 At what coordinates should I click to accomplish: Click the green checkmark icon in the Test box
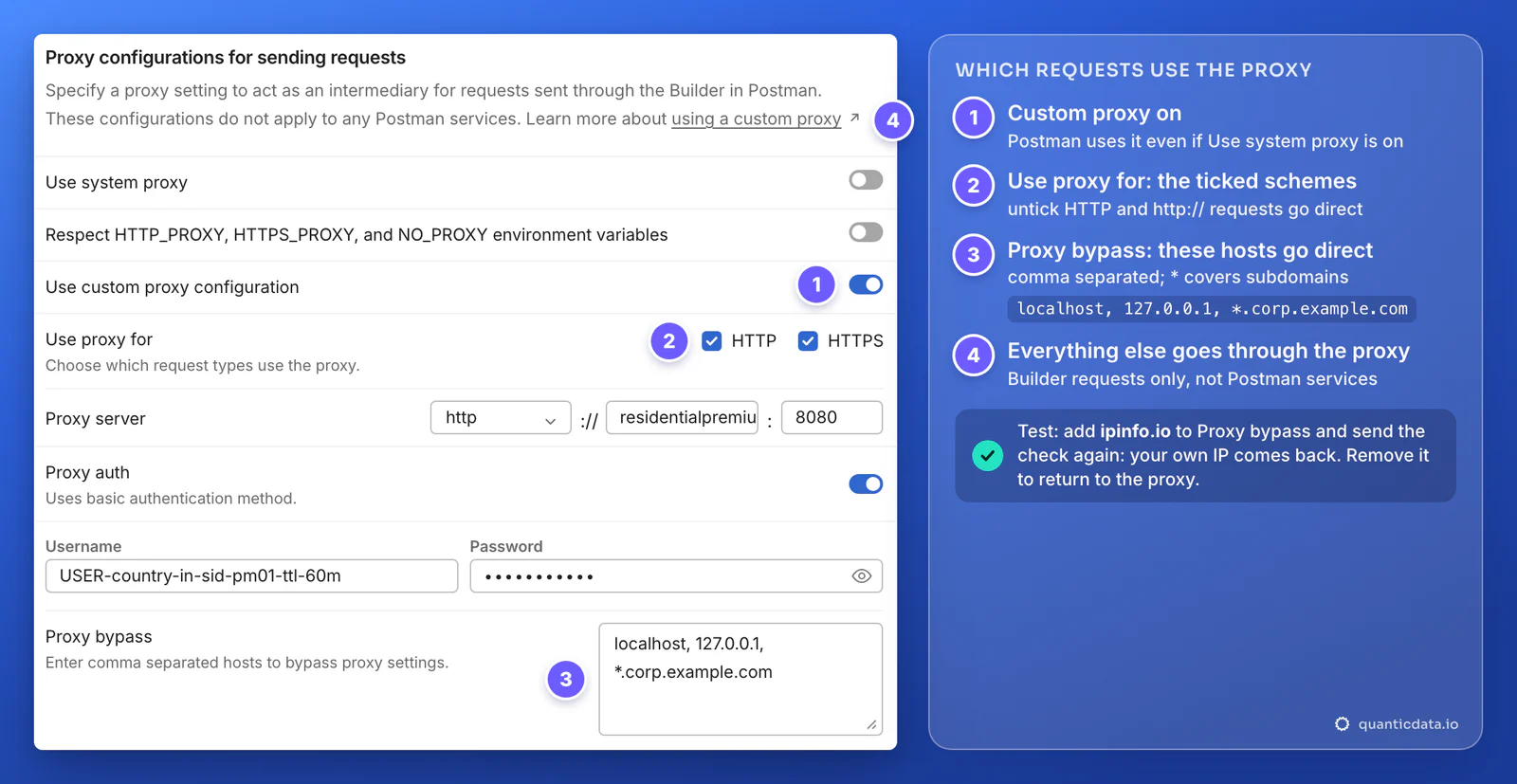[x=987, y=456]
